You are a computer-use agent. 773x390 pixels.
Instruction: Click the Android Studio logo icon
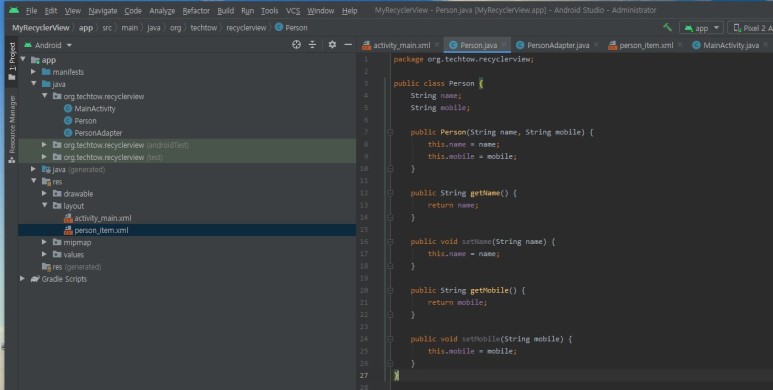pos(14,10)
